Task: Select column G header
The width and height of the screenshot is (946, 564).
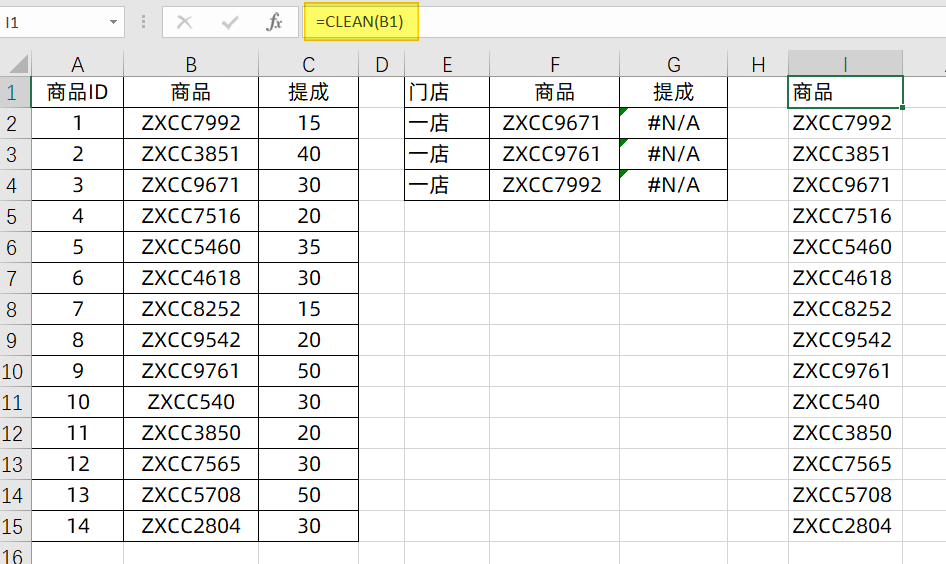Action: pyautogui.click(x=673, y=64)
